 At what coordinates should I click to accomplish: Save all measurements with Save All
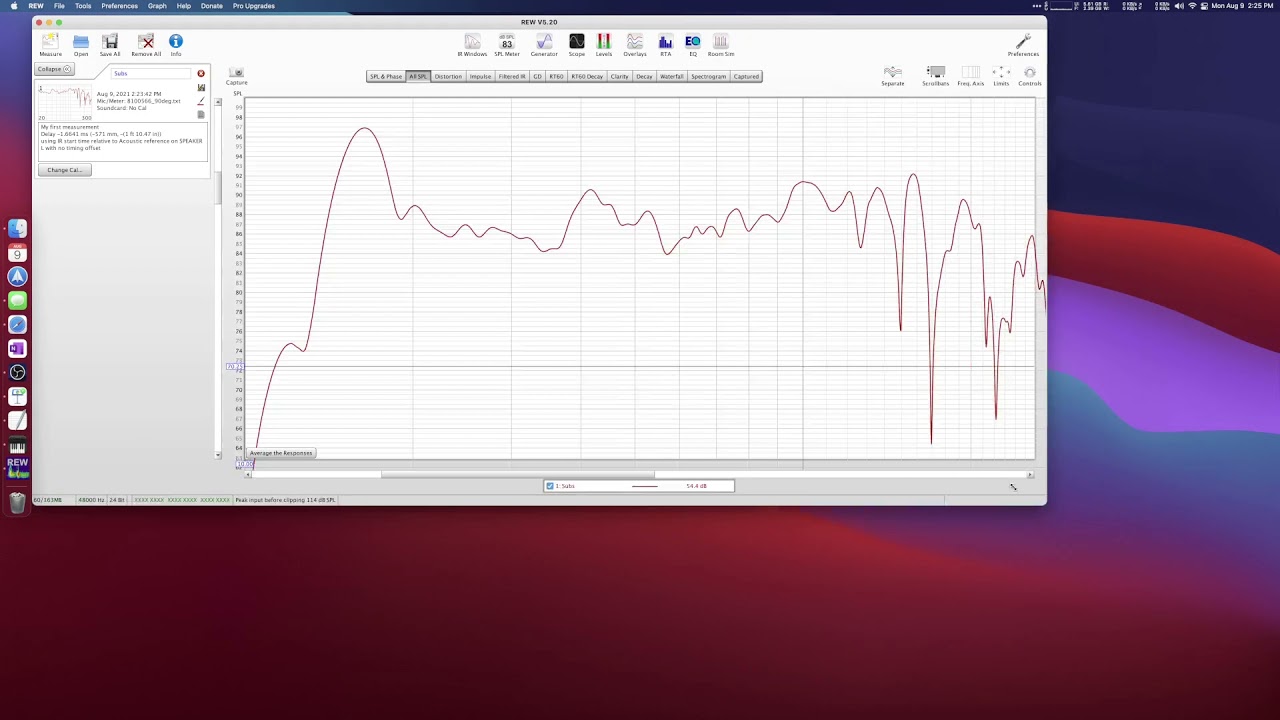tap(110, 42)
